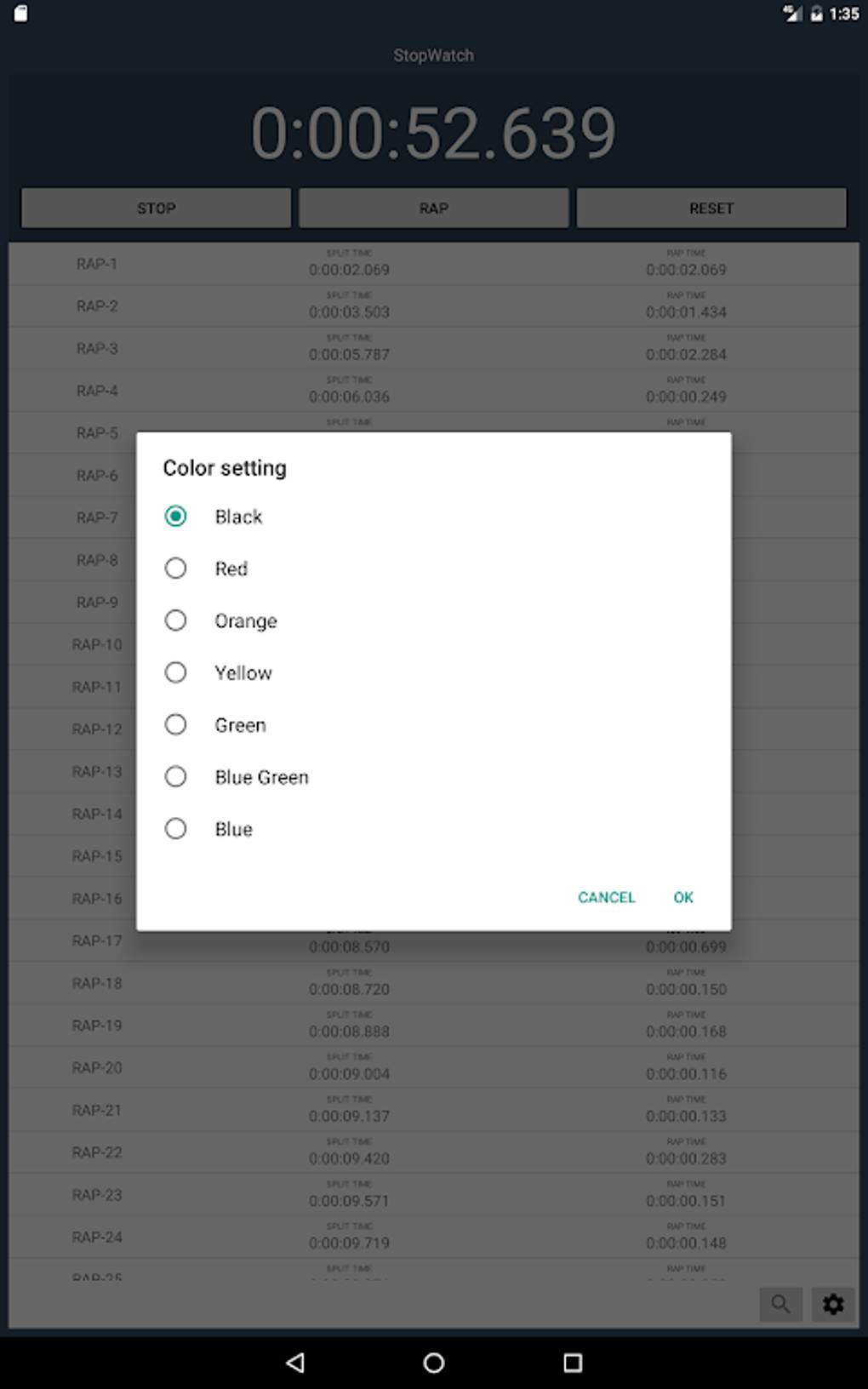Tap the RAP-1 lap row
Viewport: 868px width, 1389px height.
(x=434, y=264)
